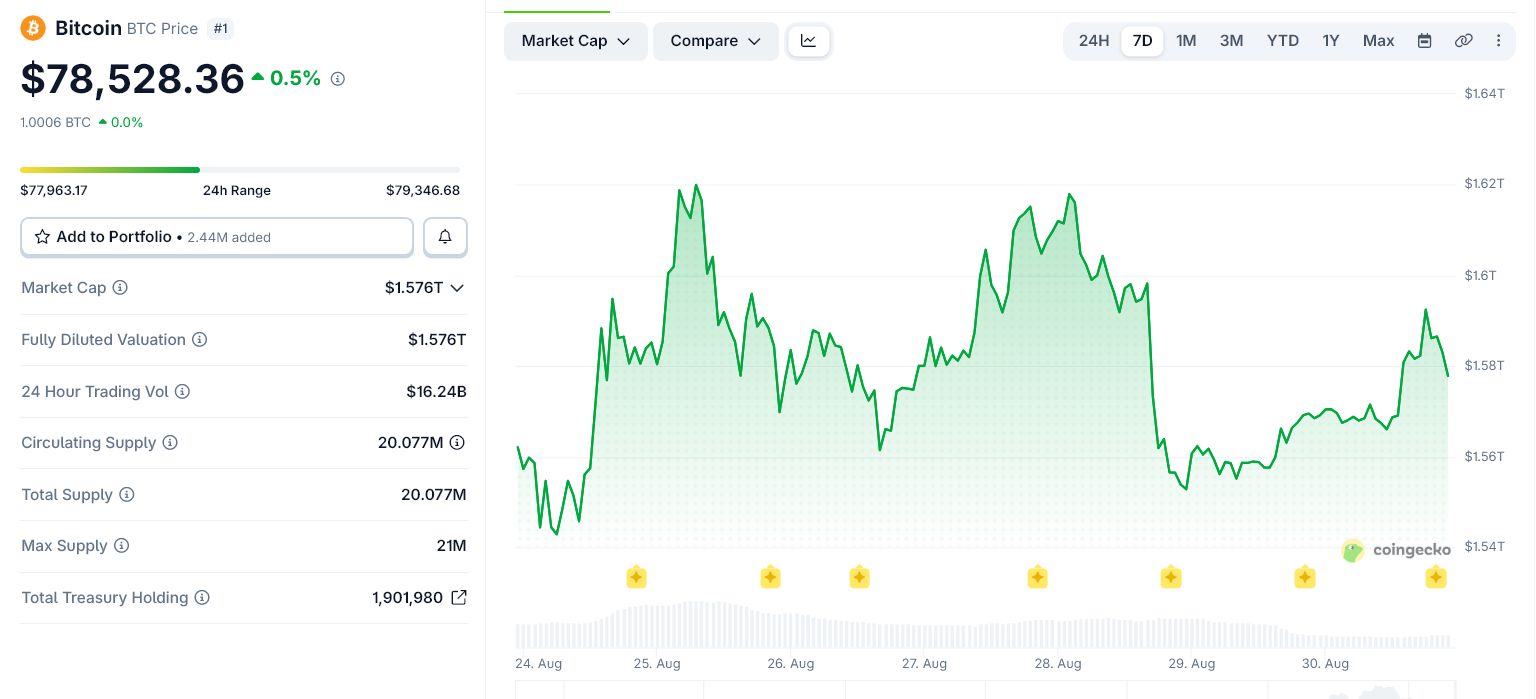Select the 7D time range
Viewport: 1536px width, 699px height.
[x=1142, y=41]
